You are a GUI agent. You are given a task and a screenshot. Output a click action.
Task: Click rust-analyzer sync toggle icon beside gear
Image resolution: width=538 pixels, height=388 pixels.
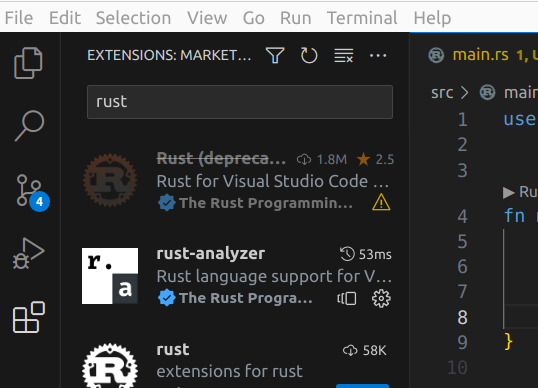[347, 298]
